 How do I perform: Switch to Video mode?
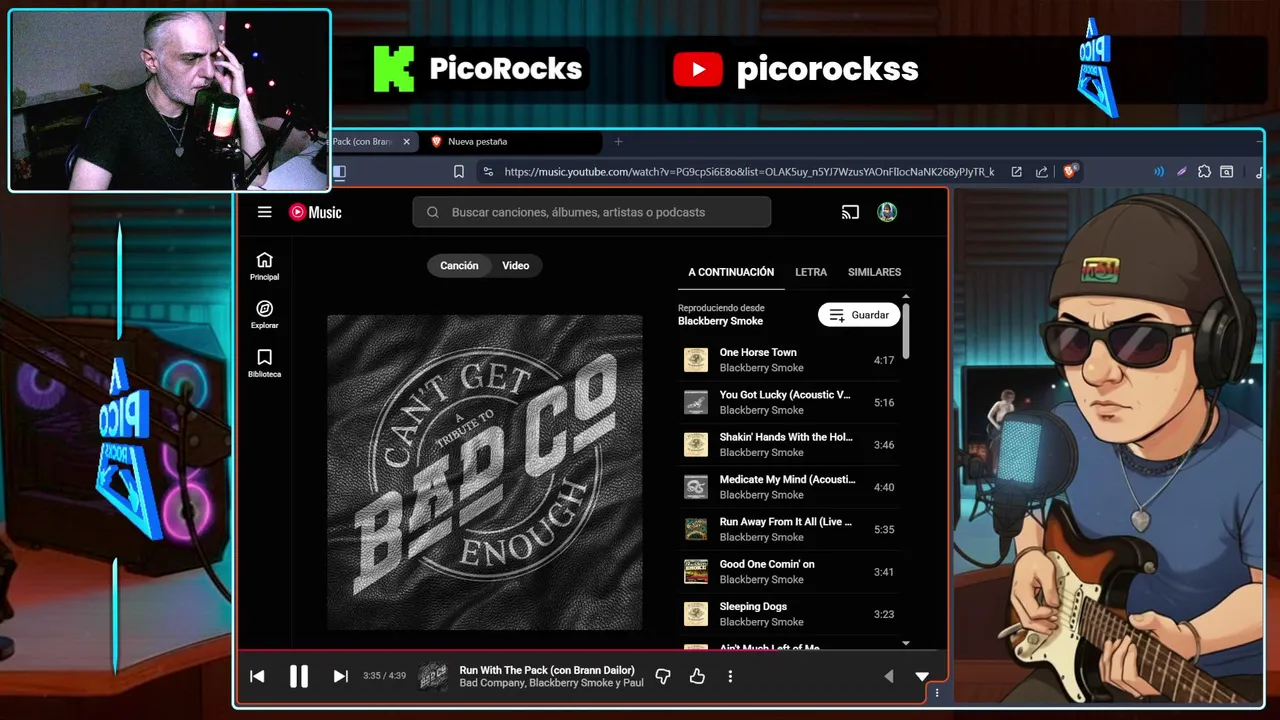point(515,265)
